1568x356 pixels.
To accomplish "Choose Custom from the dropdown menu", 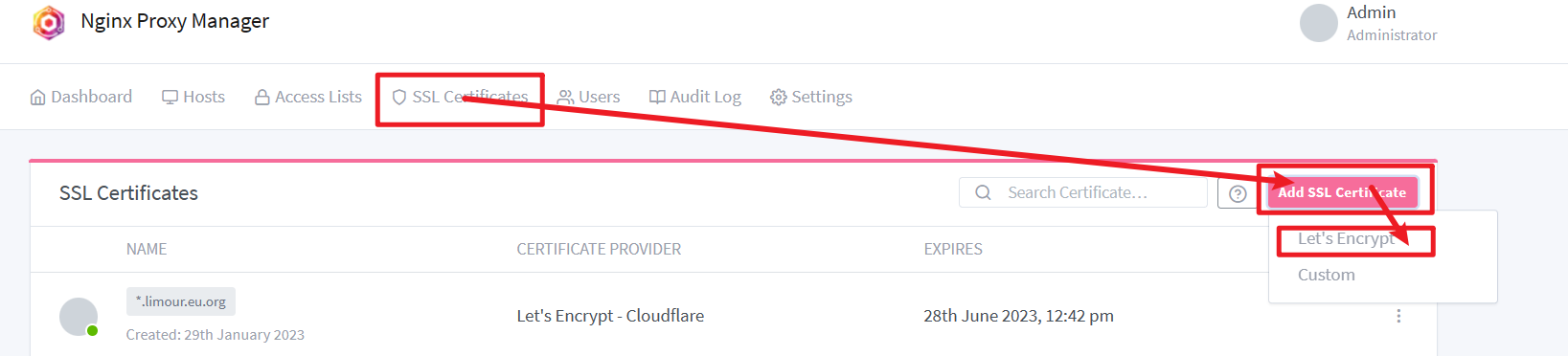I will pyautogui.click(x=1327, y=276).
